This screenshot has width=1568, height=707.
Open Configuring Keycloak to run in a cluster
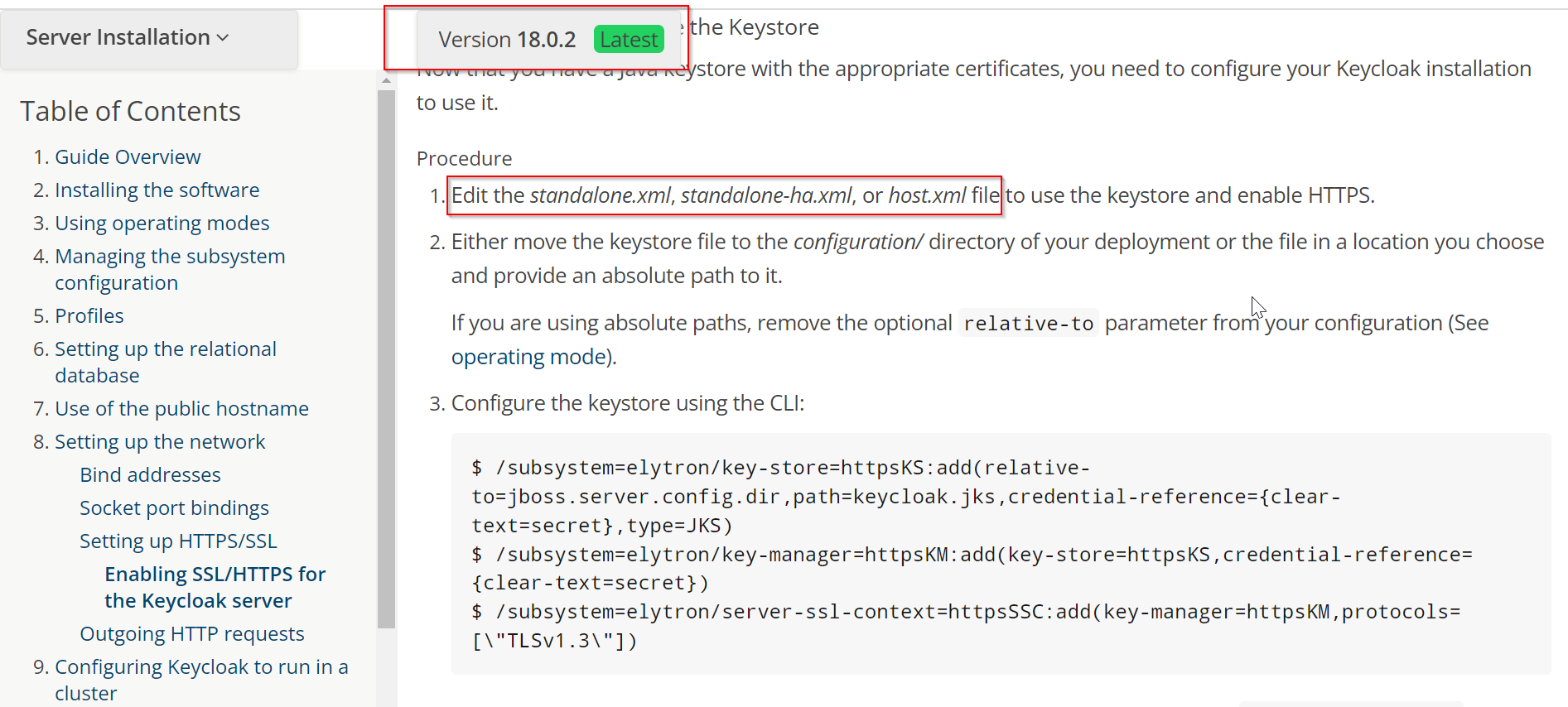click(x=201, y=680)
